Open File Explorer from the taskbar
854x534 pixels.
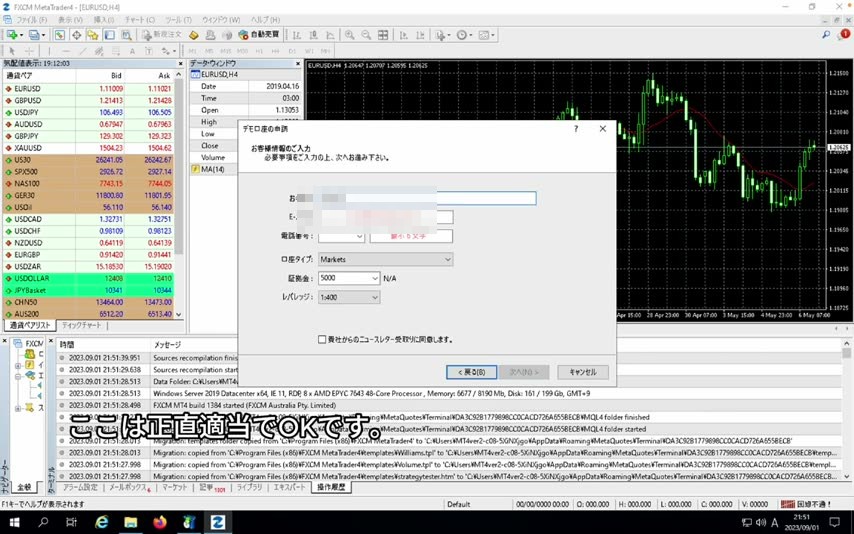coord(131,523)
